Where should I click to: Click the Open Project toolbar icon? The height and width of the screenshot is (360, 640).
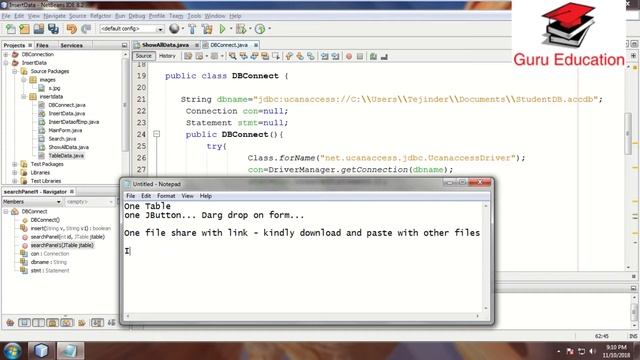coord(39,29)
